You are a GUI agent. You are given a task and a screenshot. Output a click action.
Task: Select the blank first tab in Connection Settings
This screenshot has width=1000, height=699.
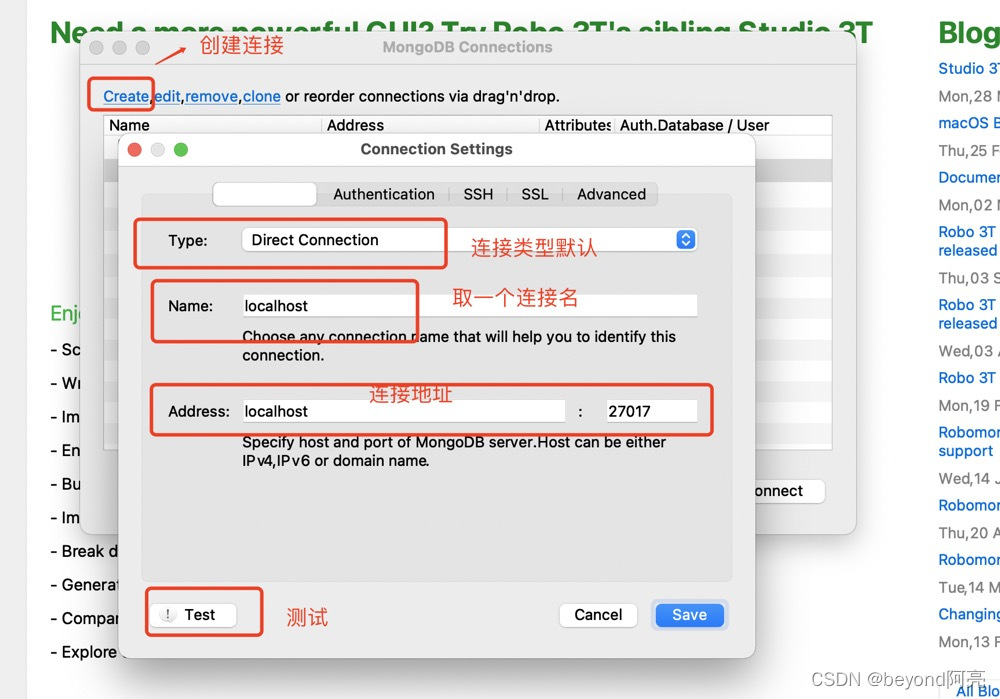coord(265,194)
